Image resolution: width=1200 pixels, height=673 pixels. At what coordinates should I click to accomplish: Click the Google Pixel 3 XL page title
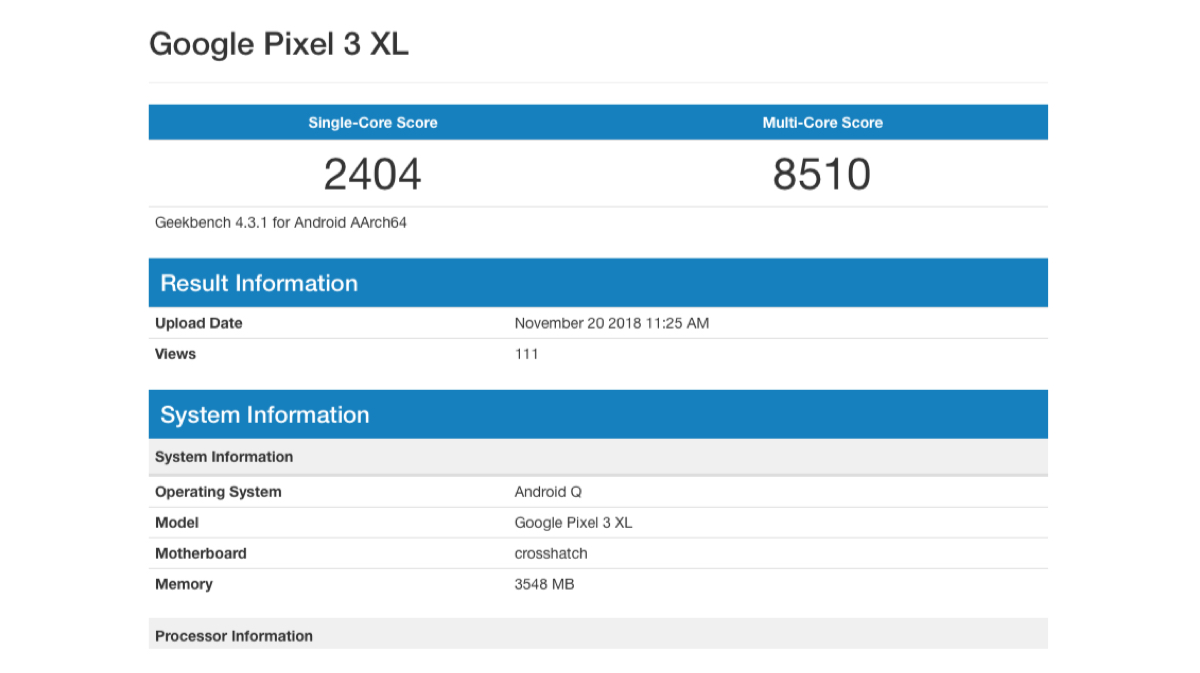pos(279,44)
